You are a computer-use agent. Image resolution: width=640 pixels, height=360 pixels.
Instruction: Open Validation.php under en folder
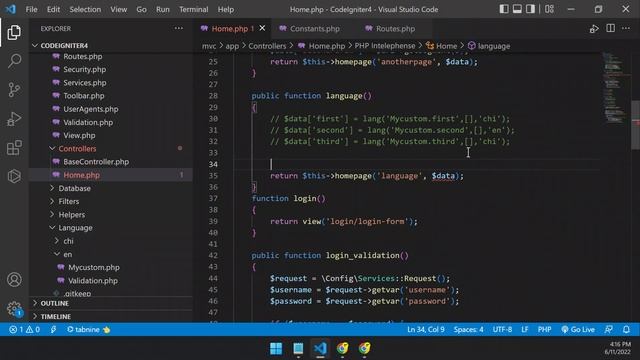[93, 281]
